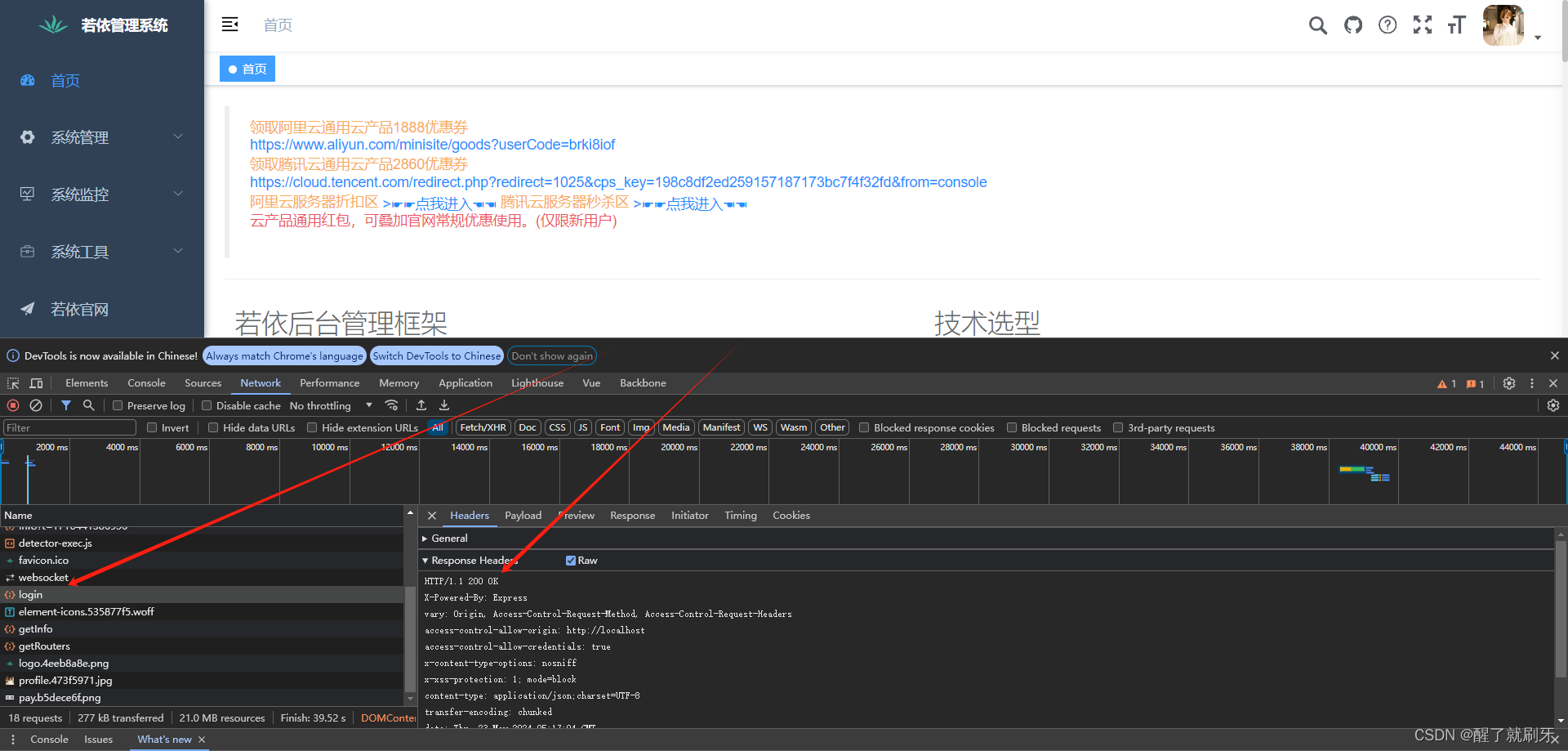This screenshot has height=751, width=1568.
Task: Switch to the Elements panel
Action: coord(87,383)
